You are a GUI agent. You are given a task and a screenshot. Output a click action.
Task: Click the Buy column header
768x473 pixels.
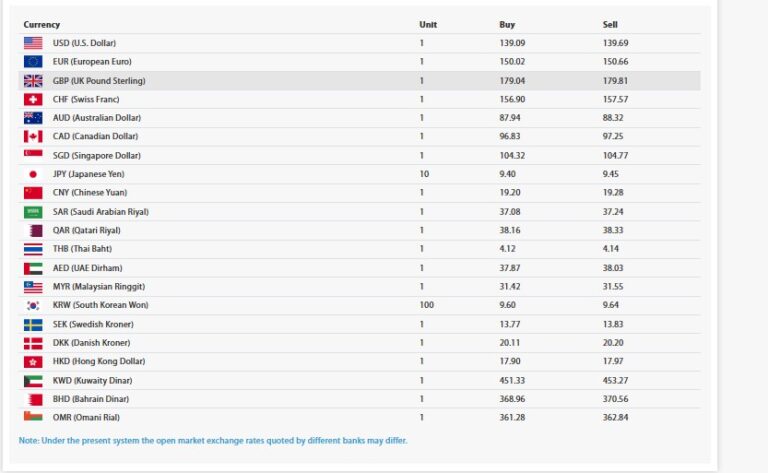pos(507,24)
